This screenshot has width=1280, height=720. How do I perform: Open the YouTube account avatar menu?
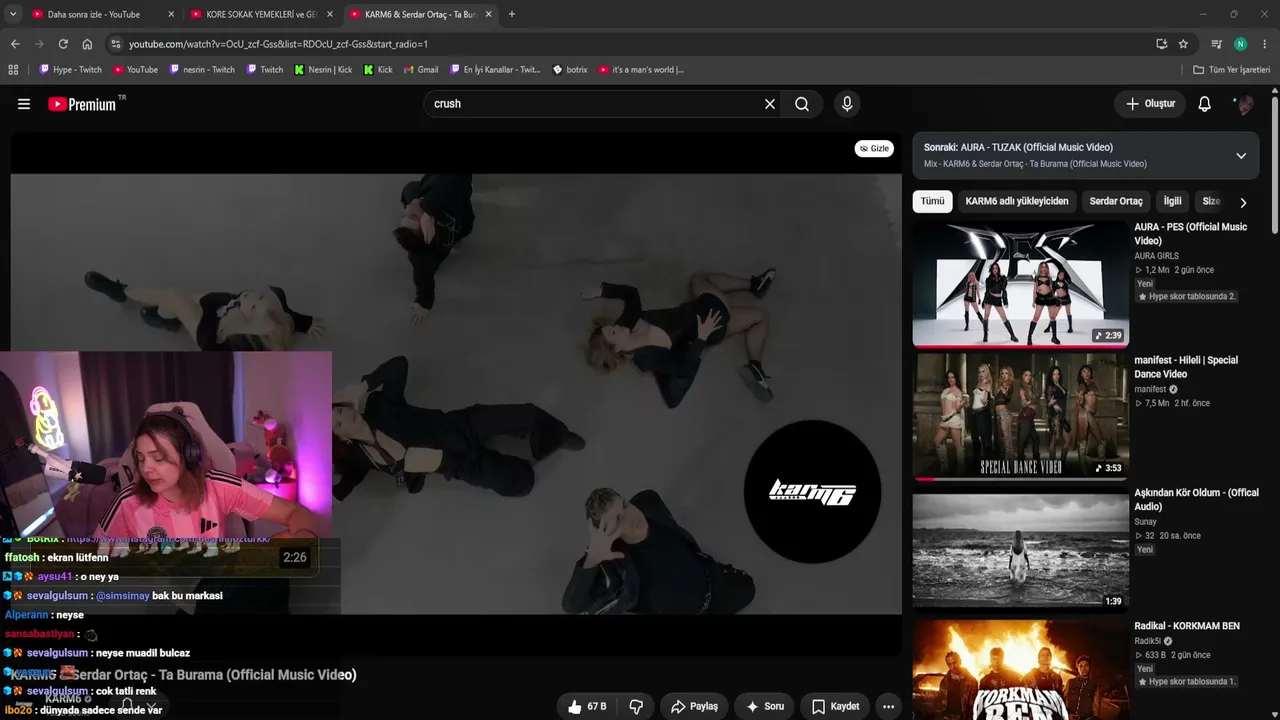[1244, 104]
